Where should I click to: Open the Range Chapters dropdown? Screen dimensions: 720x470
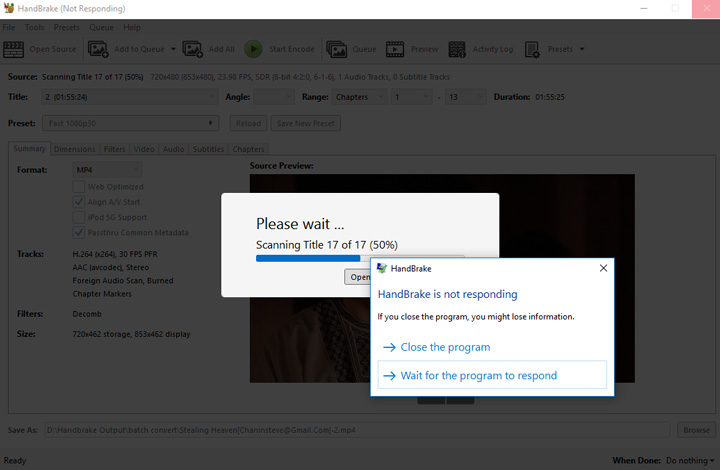[x=359, y=97]
